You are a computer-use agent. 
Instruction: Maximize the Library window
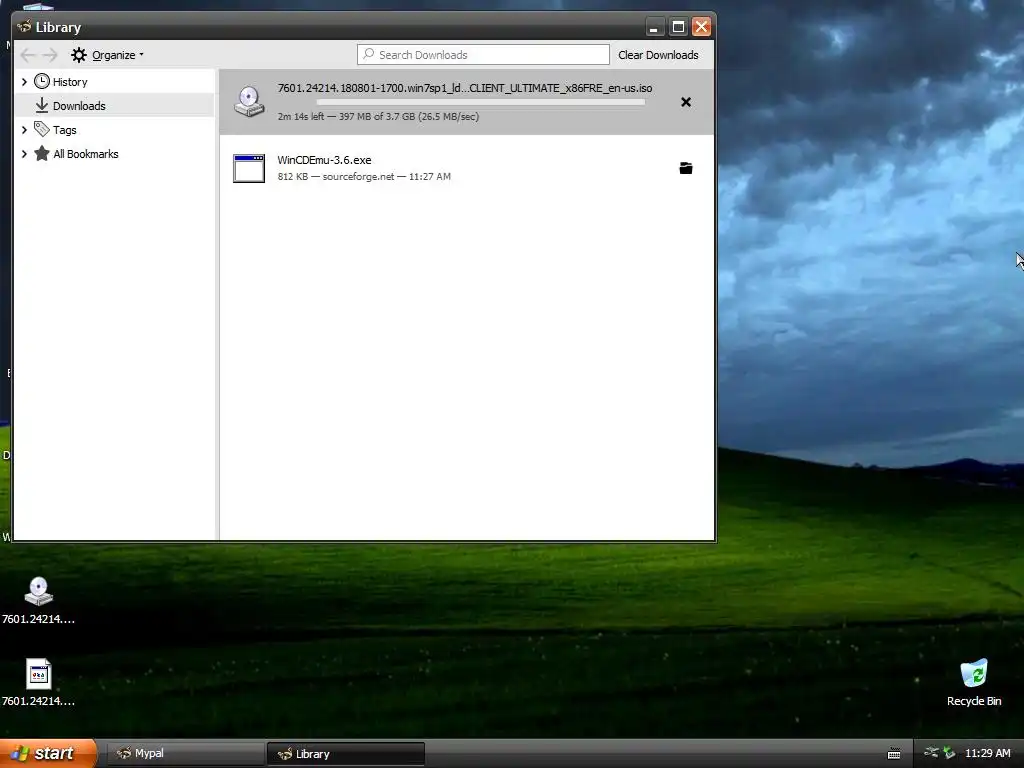678,27
